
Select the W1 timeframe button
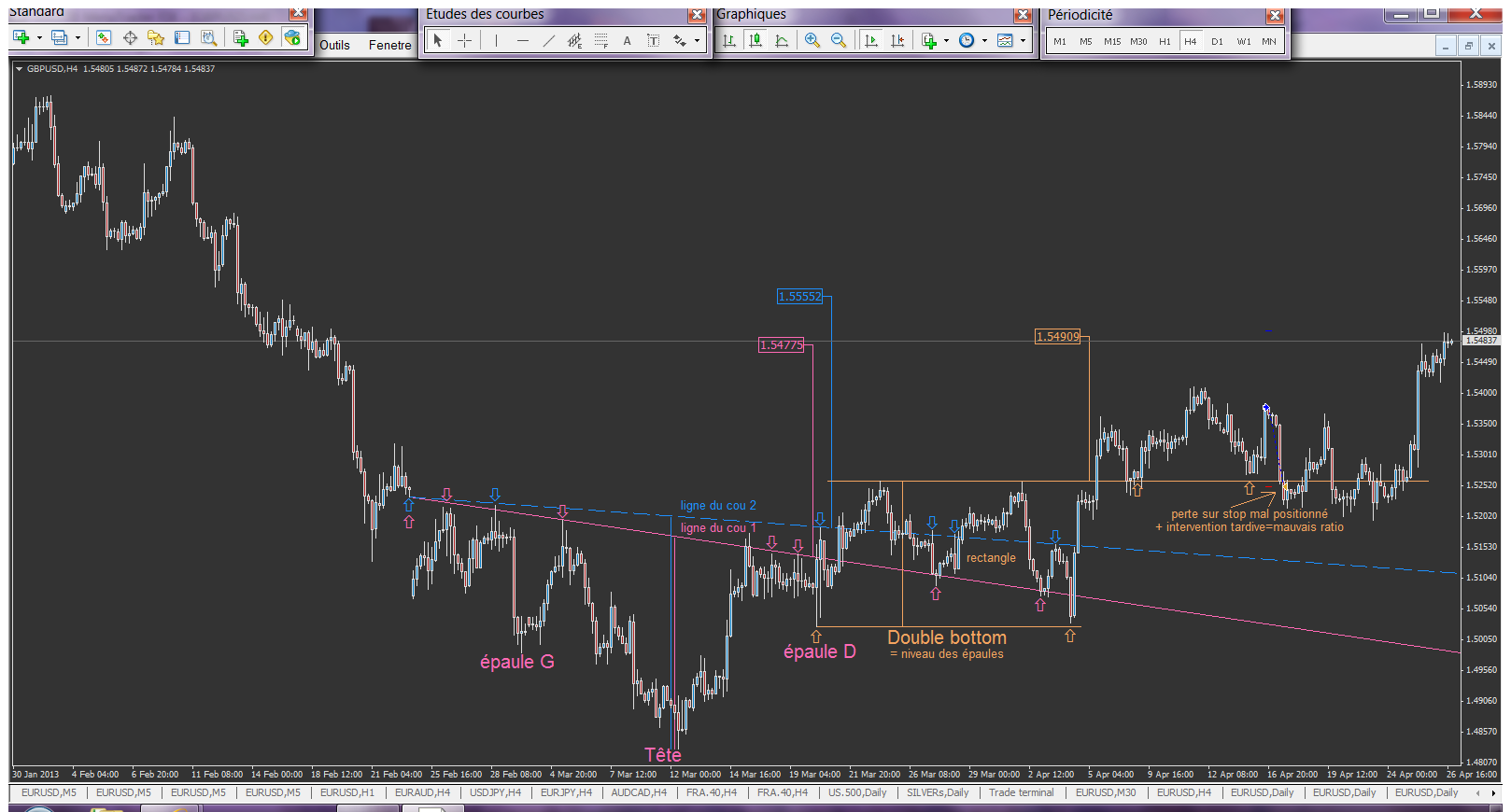1244,41
